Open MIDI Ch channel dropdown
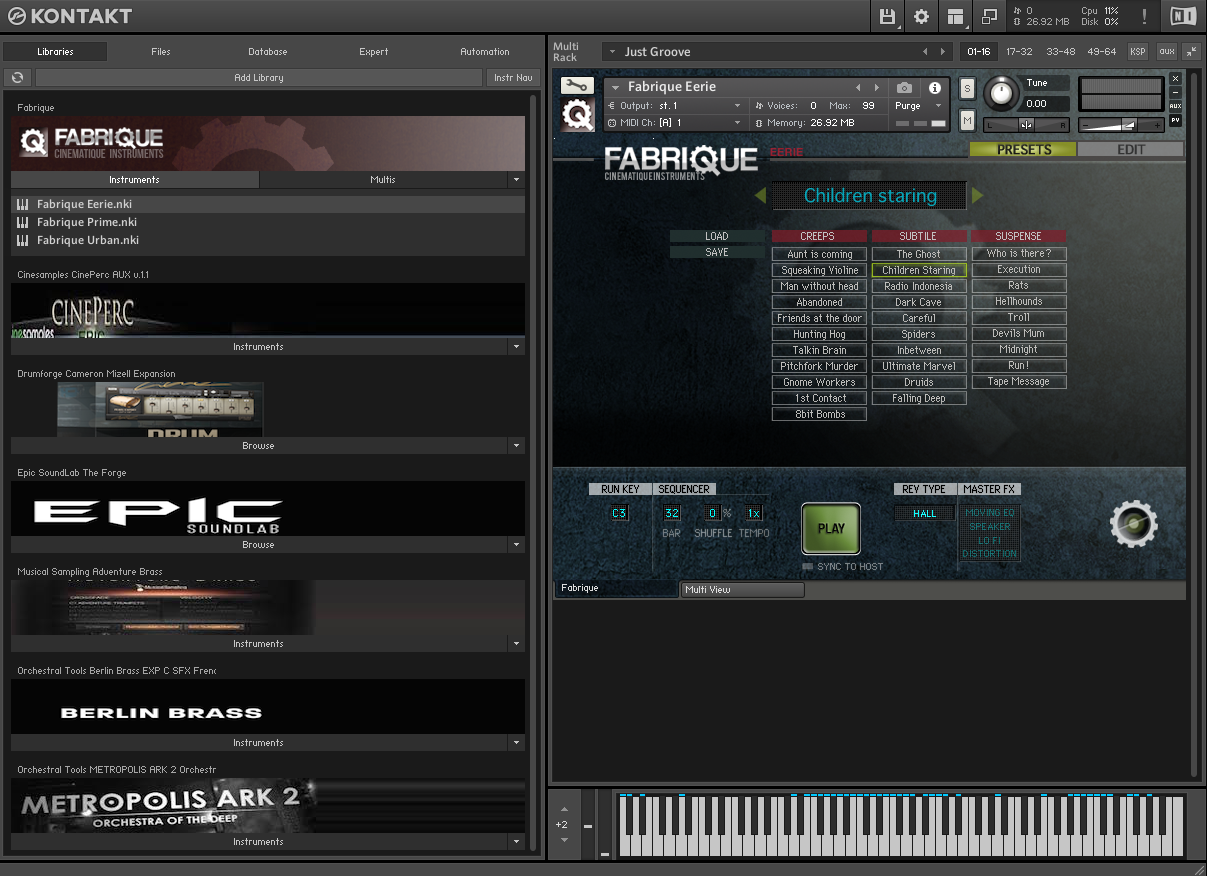The image size is (1207, 876). (x=675, y=123)
